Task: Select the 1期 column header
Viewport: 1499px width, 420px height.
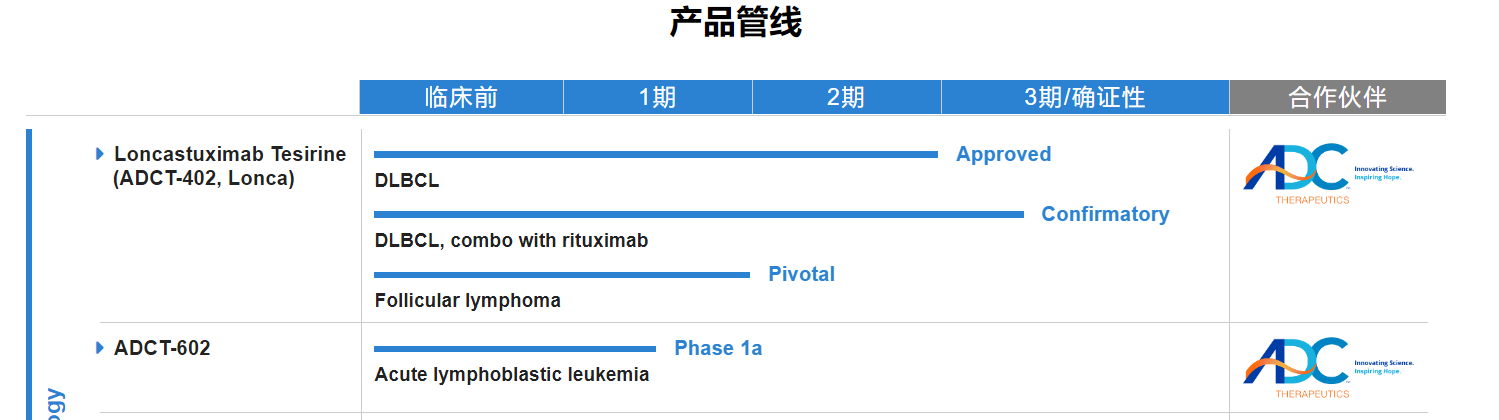Action: click(x=658, y=97)
